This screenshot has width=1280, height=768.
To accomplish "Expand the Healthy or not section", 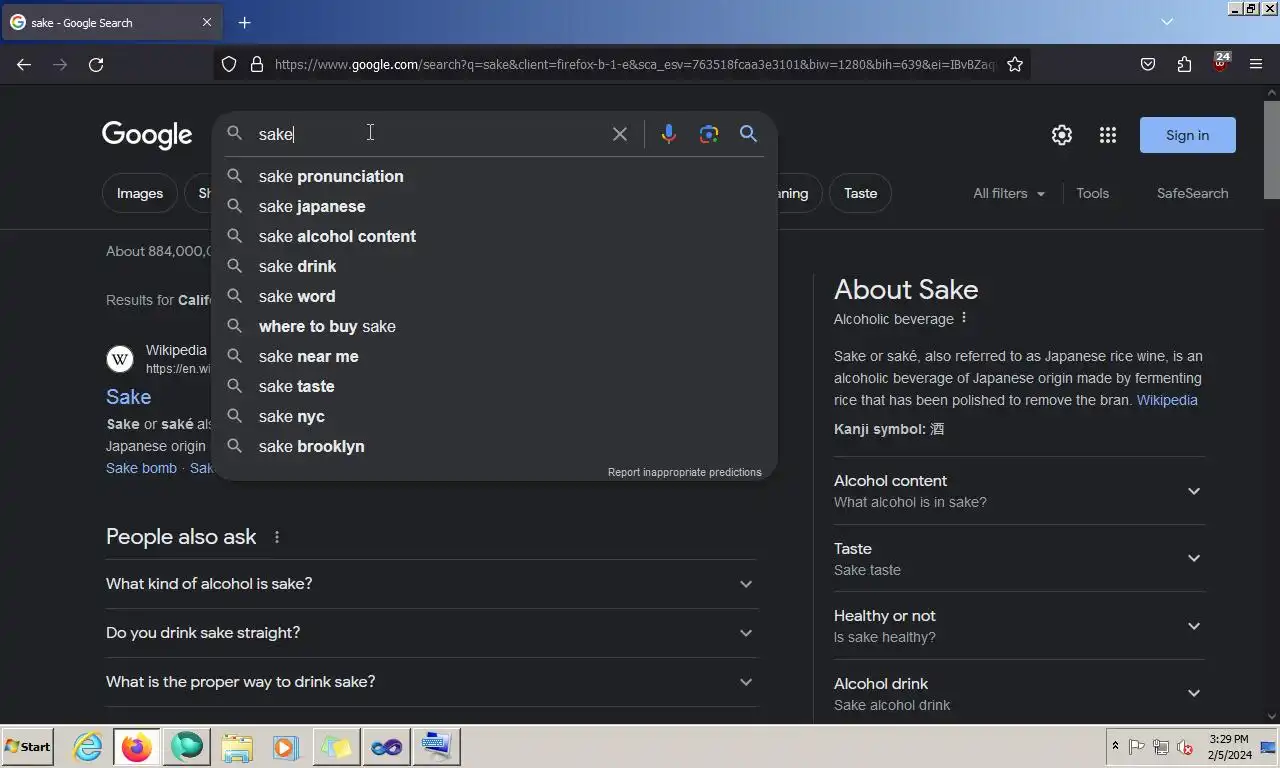I will (1019, 626).
